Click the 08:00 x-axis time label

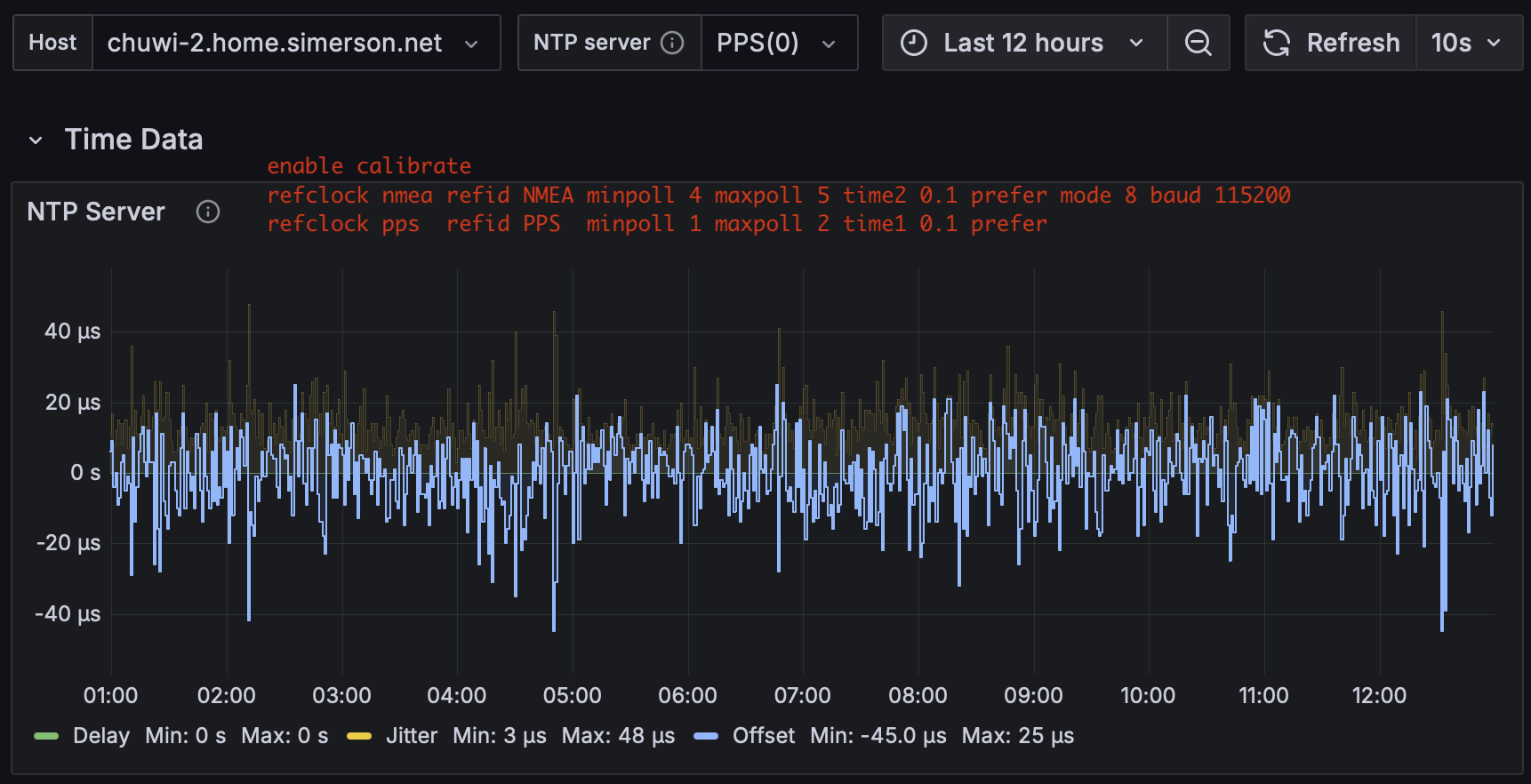pyautogui.click(x=918, y=696)
